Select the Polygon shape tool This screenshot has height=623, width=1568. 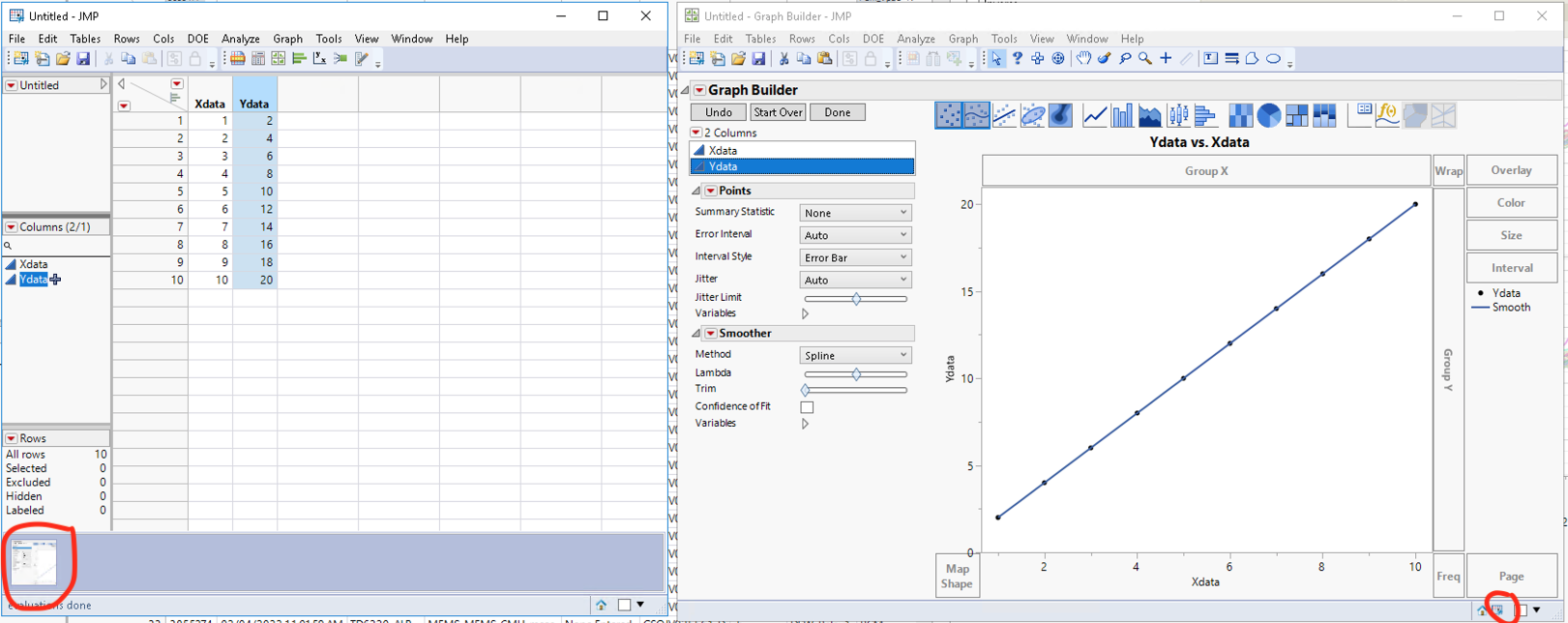pyautogui.click(x=1253, y=59)
